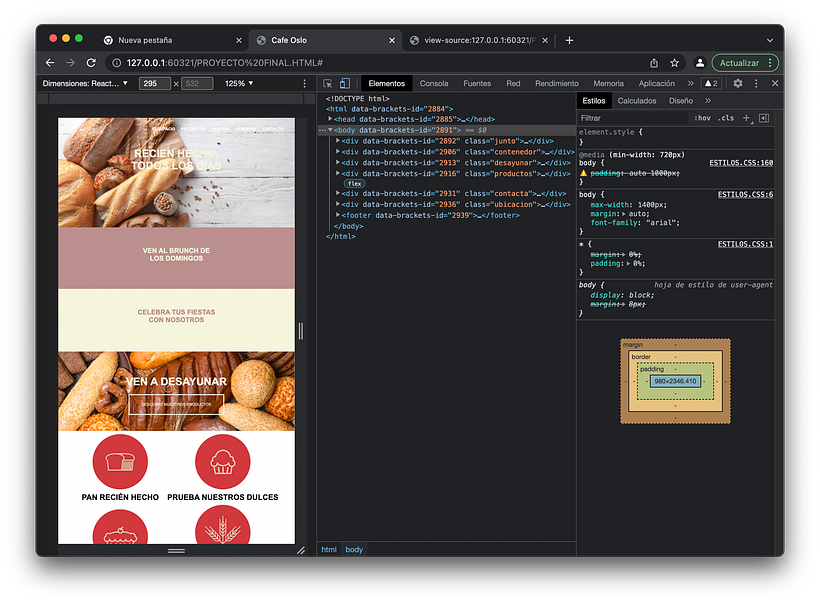Click the Filtrar styles filter field
The width and height of the screenshot is (820, 604).
[633, 118]
